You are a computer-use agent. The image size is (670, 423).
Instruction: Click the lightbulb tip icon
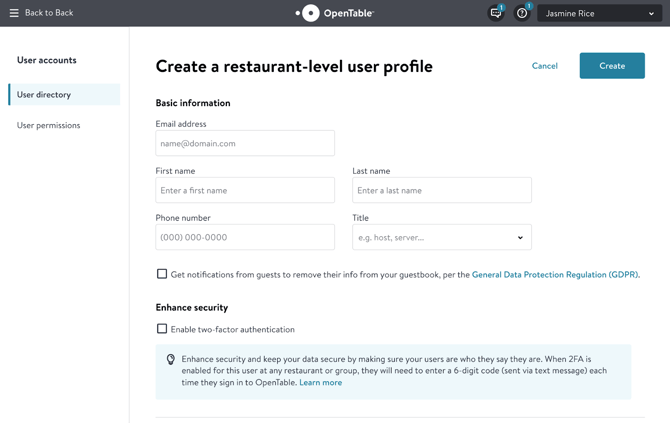tap(171, 359)
